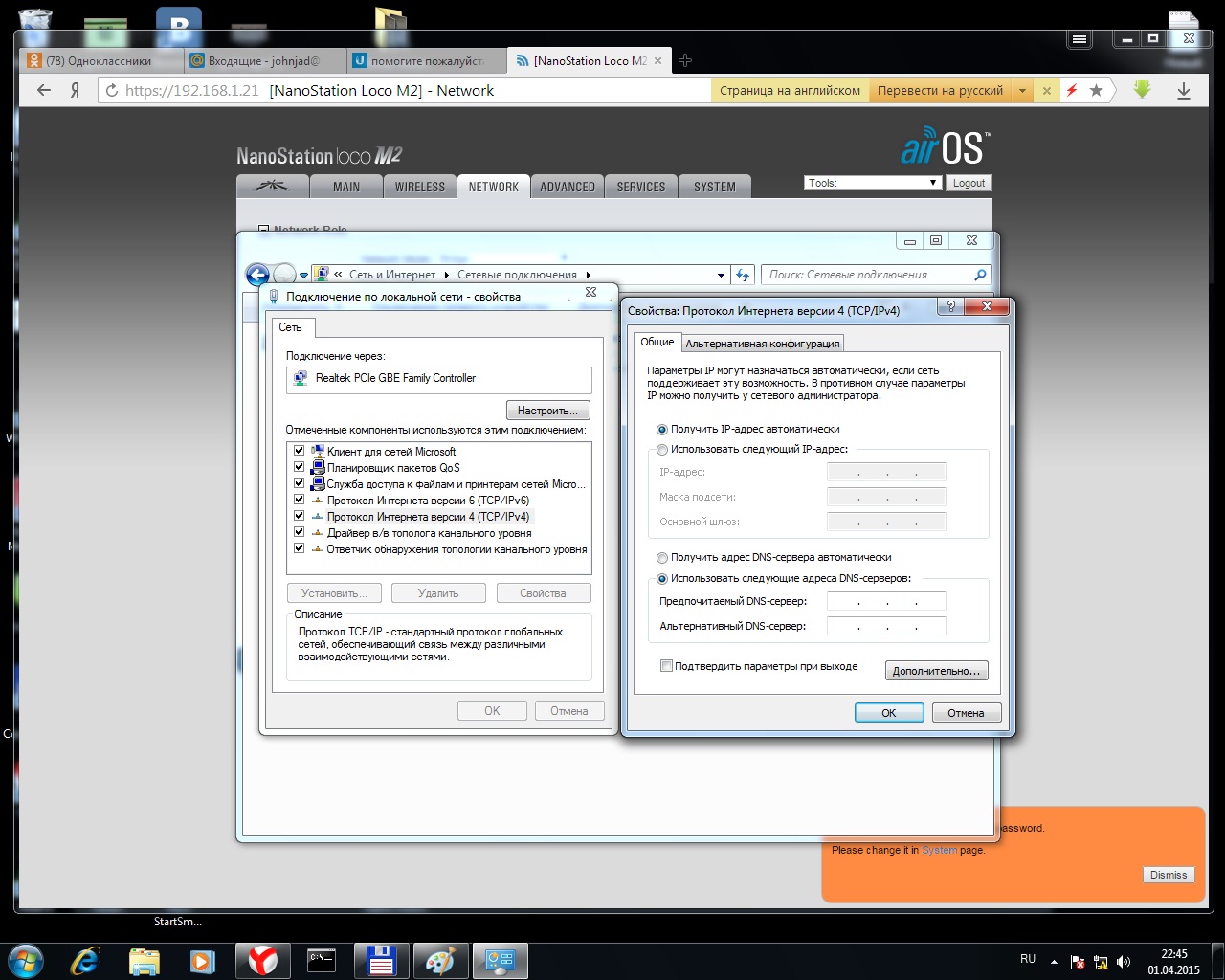The width and height of the screenshot is (1225, 980).
Task: Toggle 'Служба доступа к файлам и принтерам' checkbox
Action: point(299,483)
